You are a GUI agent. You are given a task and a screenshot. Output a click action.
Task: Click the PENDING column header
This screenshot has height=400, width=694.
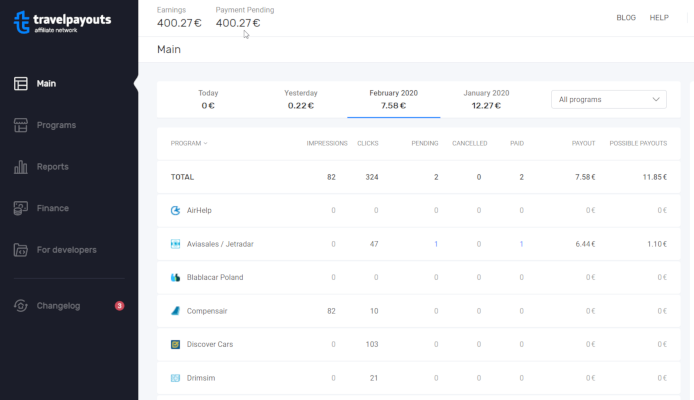425,143
